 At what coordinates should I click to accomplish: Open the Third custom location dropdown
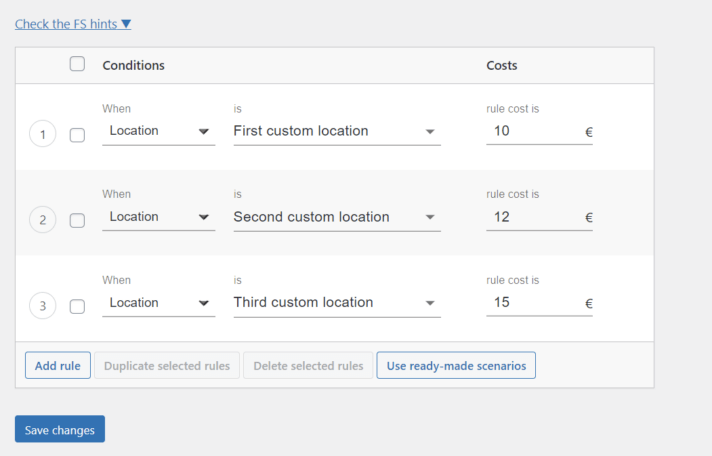[336, 303]
